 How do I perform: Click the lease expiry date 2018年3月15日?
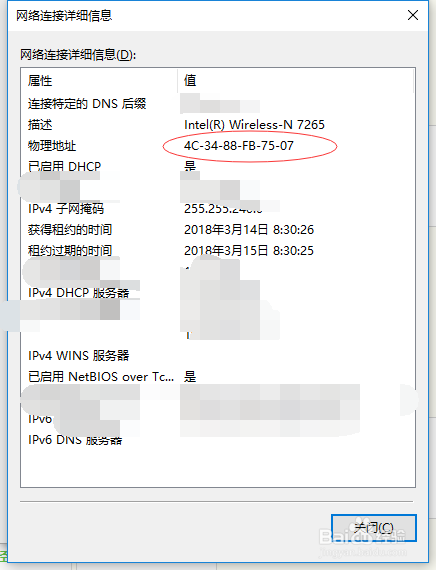pyautogui.click(x=226, y=250)
